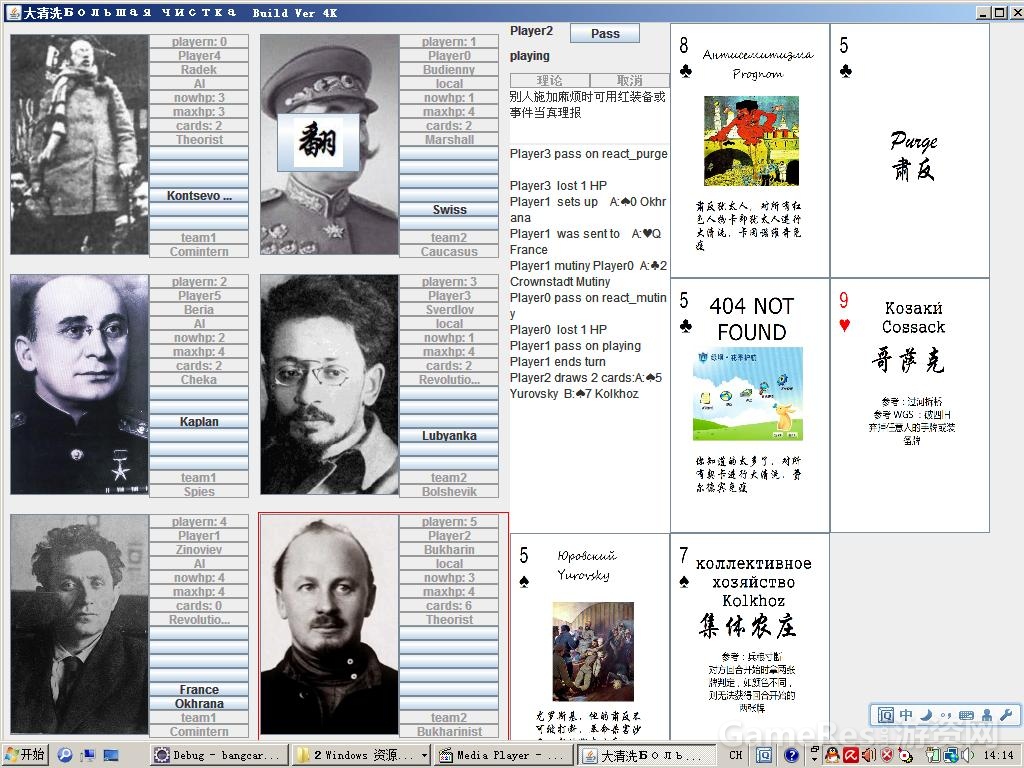Click the Swiss equipment slot of Budienny
Viewport: 1024px width, 768px height.
[449, 210]
